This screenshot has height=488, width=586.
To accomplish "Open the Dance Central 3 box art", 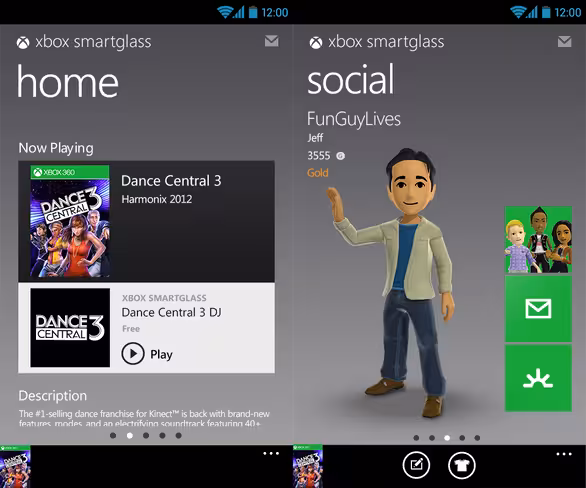I will [70, 221].
